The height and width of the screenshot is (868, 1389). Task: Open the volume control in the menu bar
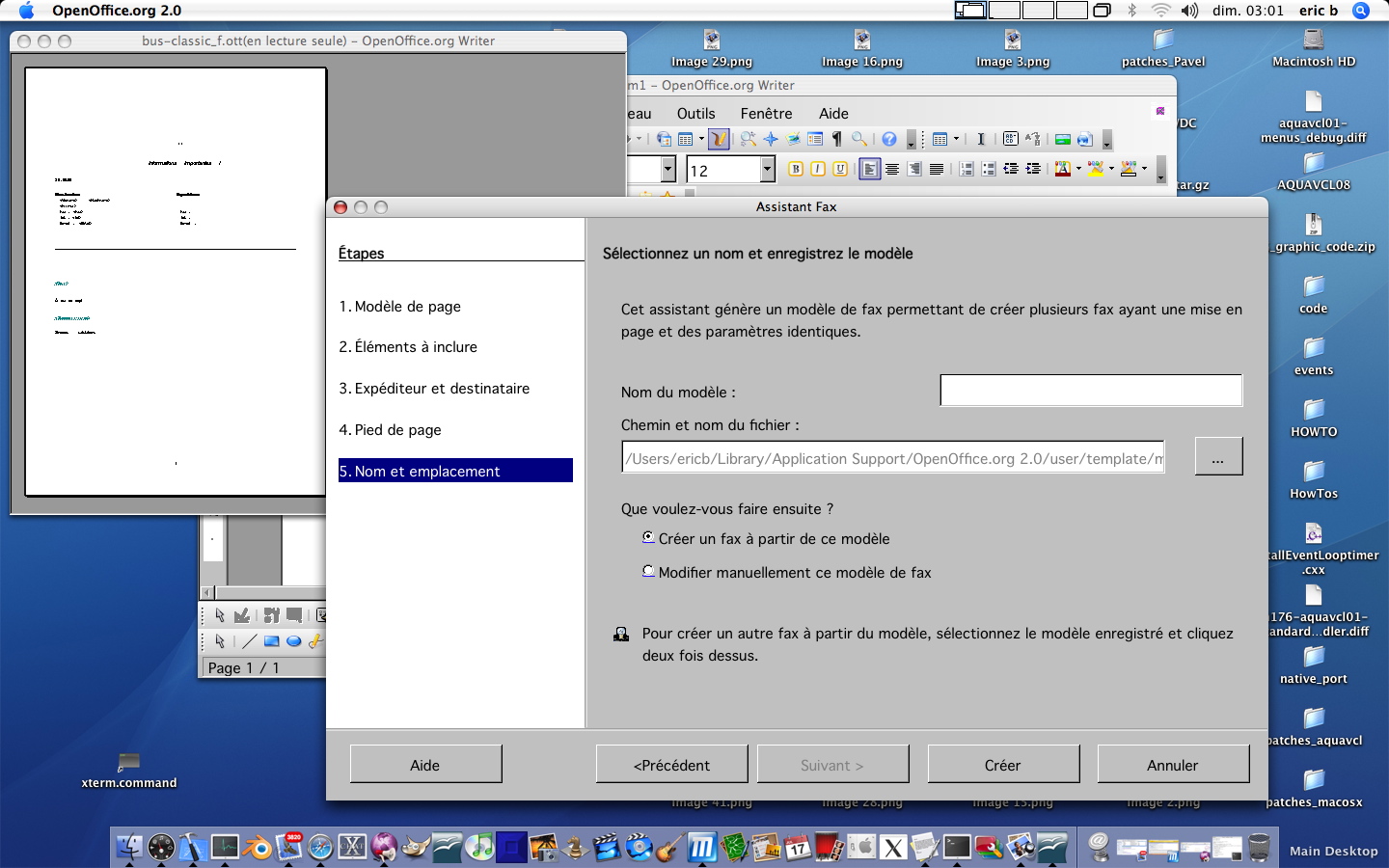click(1189, 11)
